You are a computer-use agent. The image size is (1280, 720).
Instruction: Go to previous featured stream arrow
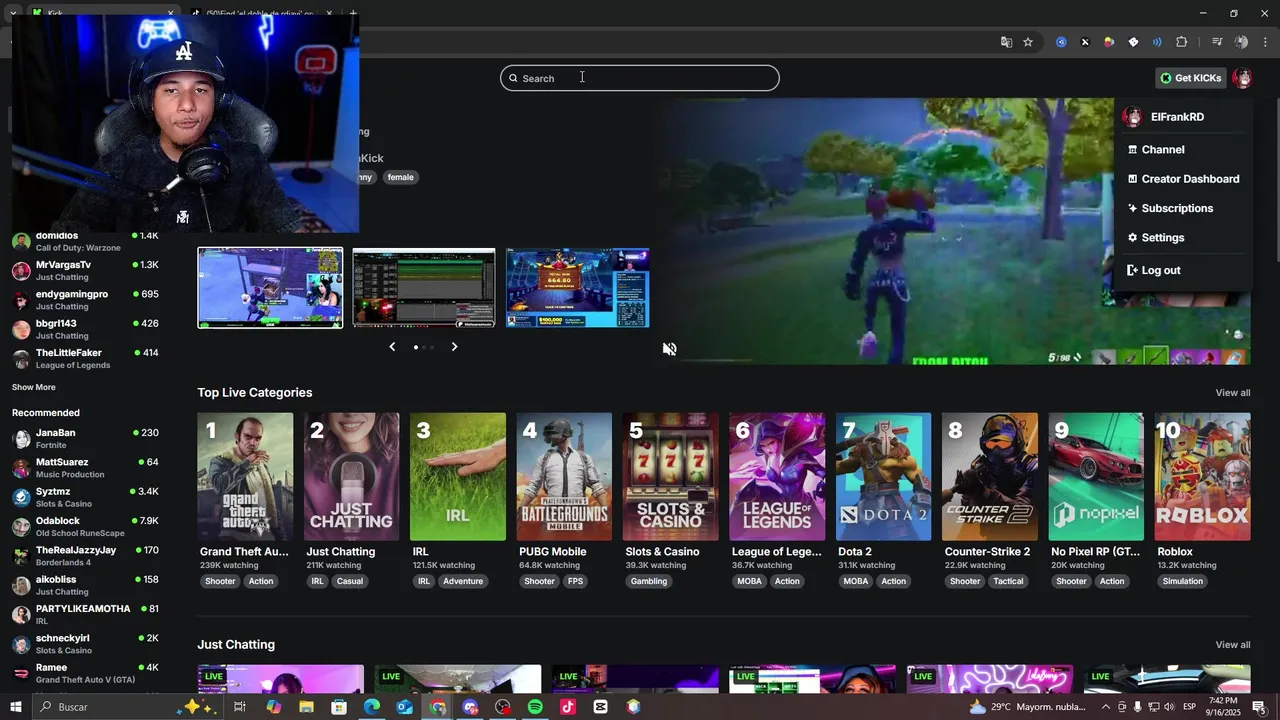pyautogui.click(x=392, y=347)
